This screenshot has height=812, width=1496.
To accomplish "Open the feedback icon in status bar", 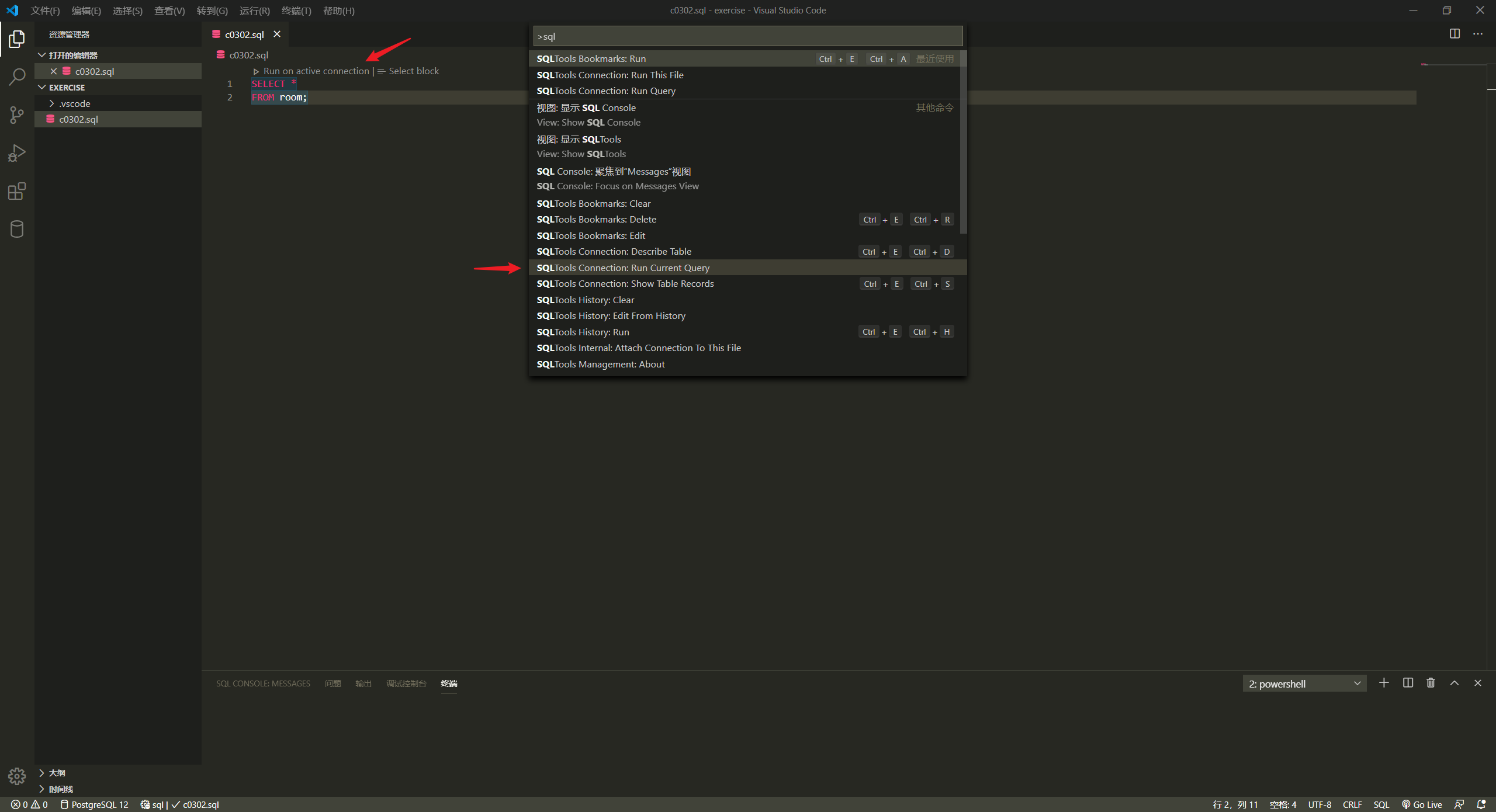I will pos(1459,804).
